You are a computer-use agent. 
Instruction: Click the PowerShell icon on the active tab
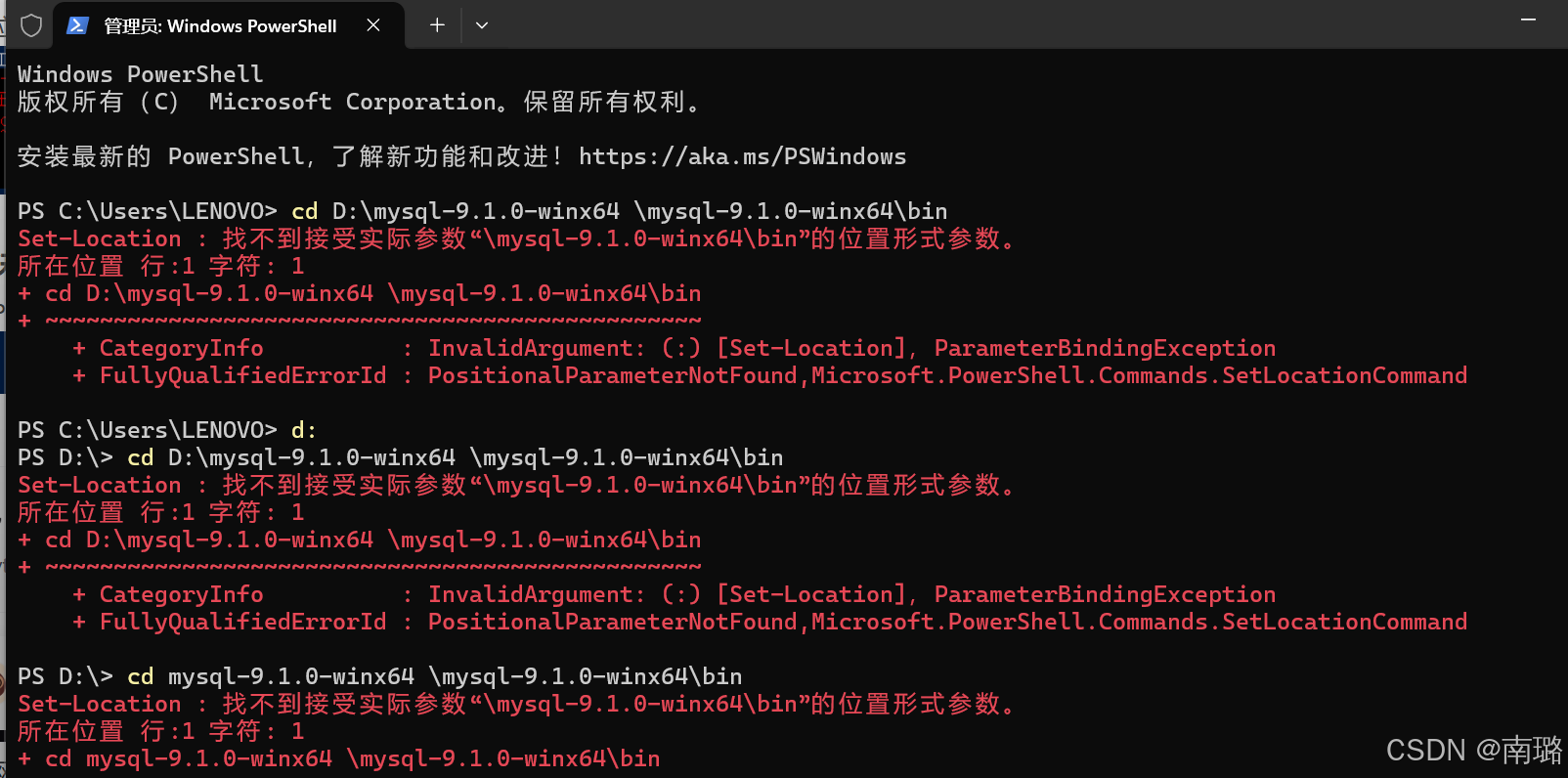(x=77, y=24)
